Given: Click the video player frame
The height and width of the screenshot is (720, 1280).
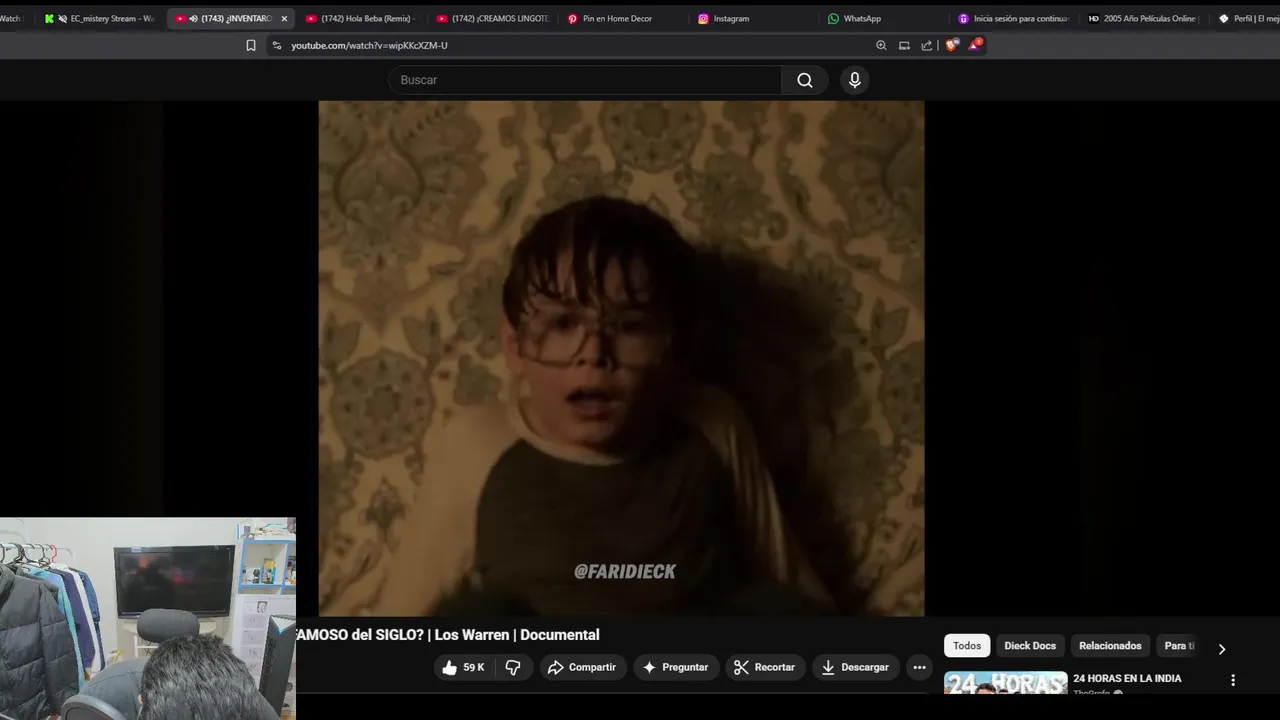Looking at the screenshot, I should coord(621,358).
